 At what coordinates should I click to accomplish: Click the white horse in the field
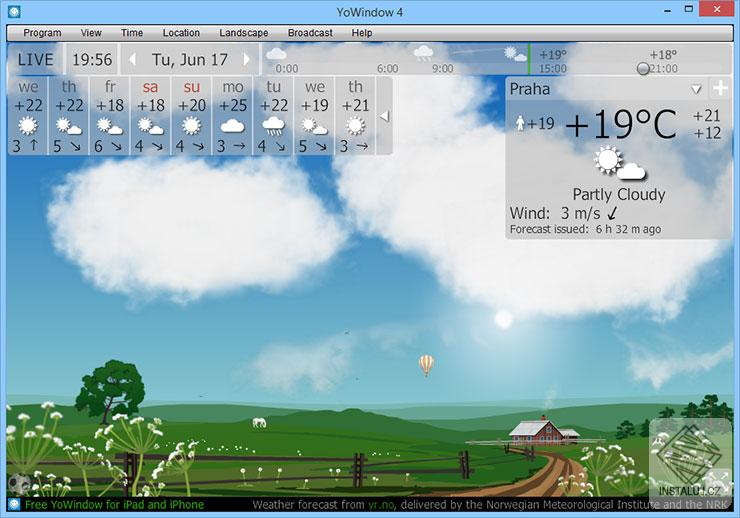click(x=259, y=422)
